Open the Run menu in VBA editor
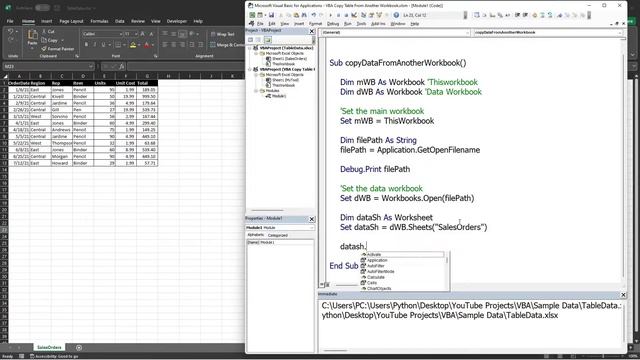 (348, 24)
